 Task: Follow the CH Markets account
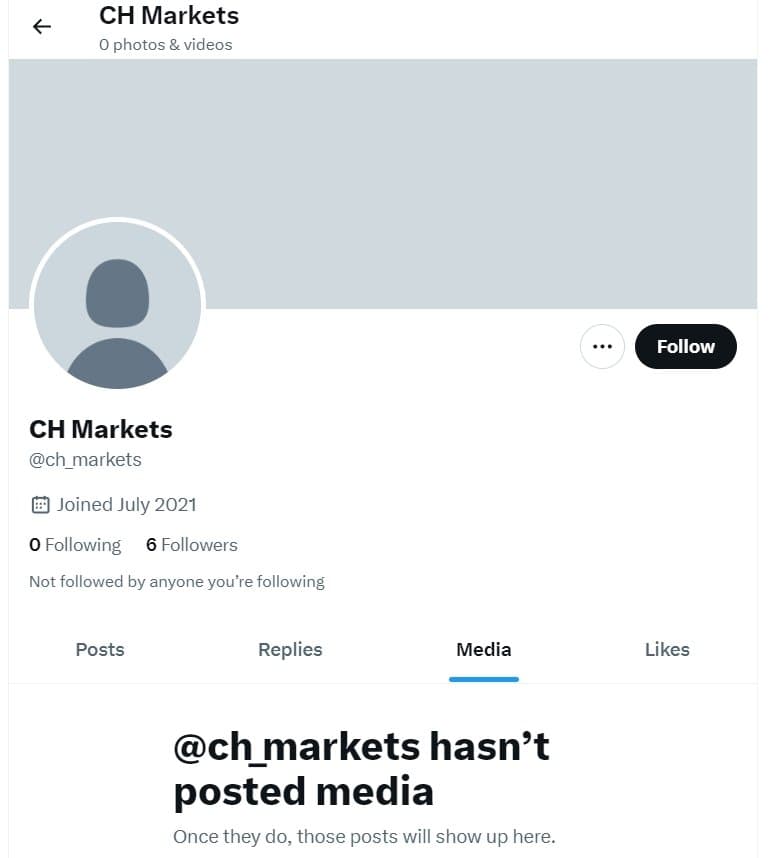[x=685, y=347]
